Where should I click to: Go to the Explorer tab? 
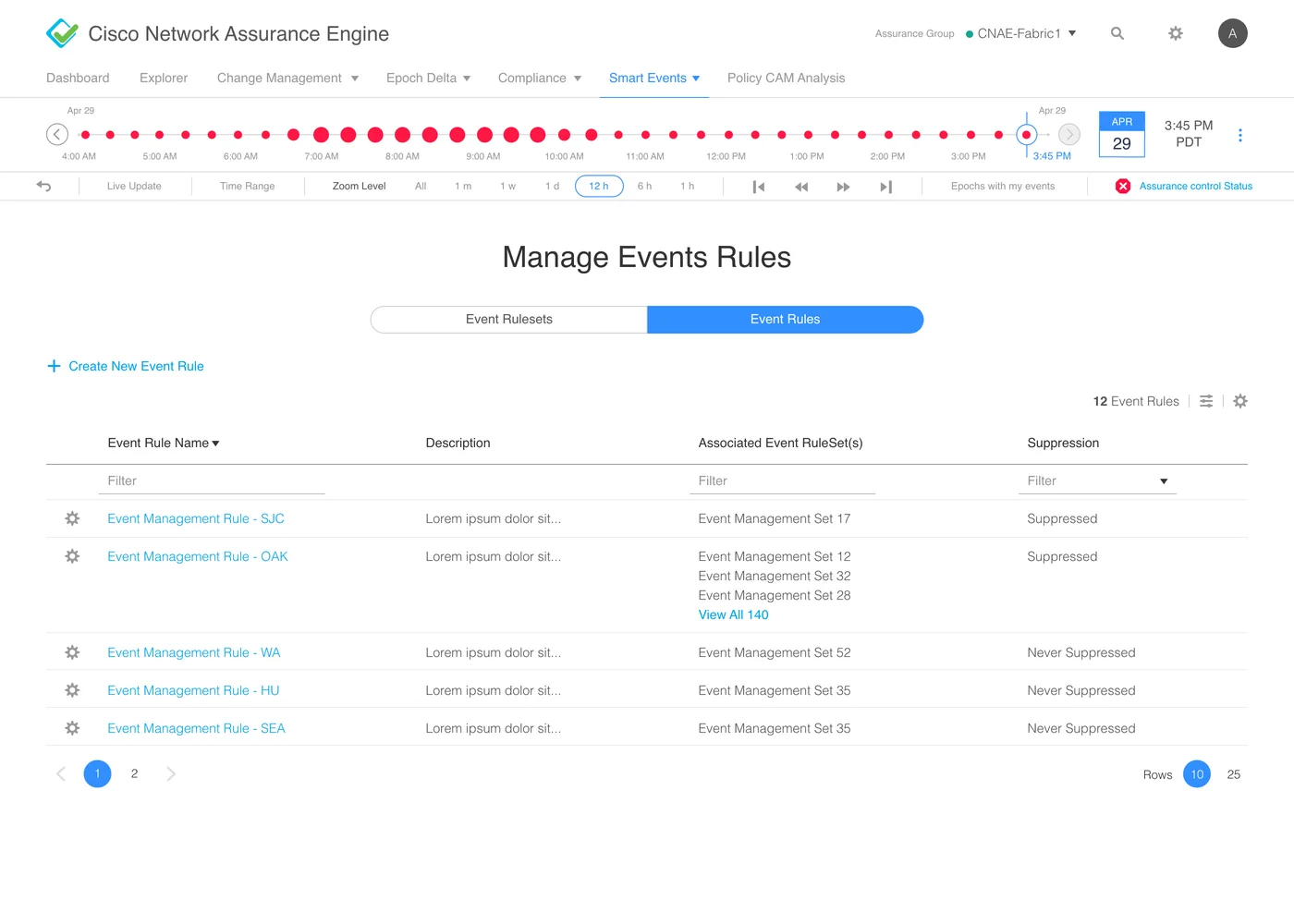[x=164, y=79]
